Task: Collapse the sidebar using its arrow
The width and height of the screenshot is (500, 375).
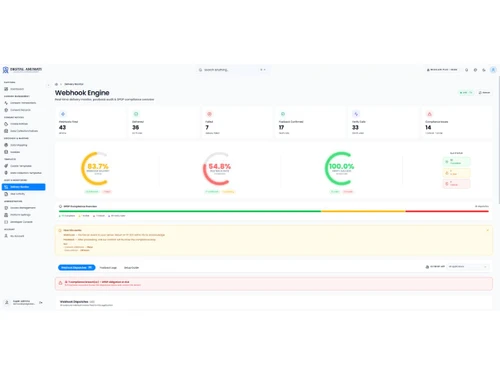Action: (48, 85)
